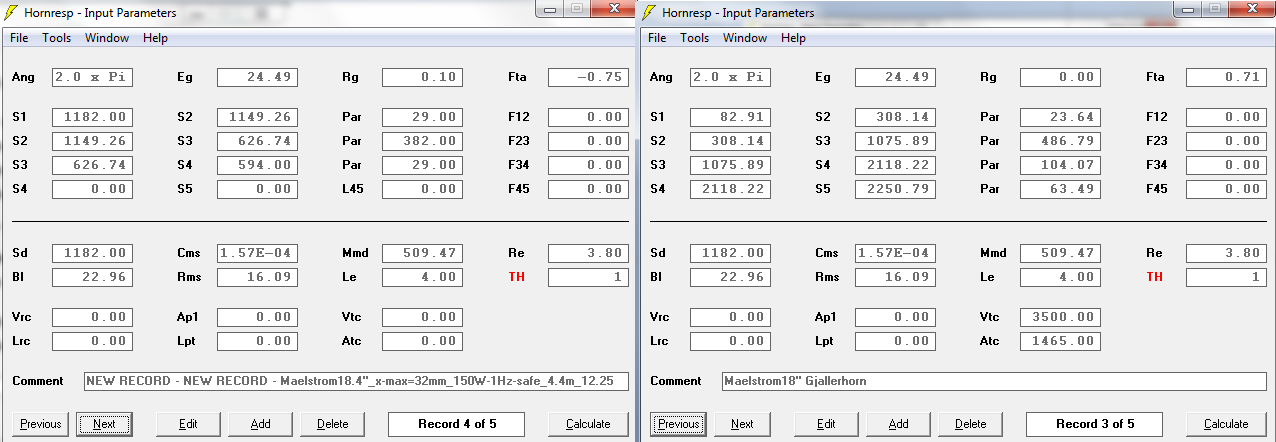Select the Eg 24.49 field in left window
This screenshot has height=442, width=1276.
coord(257,77)
